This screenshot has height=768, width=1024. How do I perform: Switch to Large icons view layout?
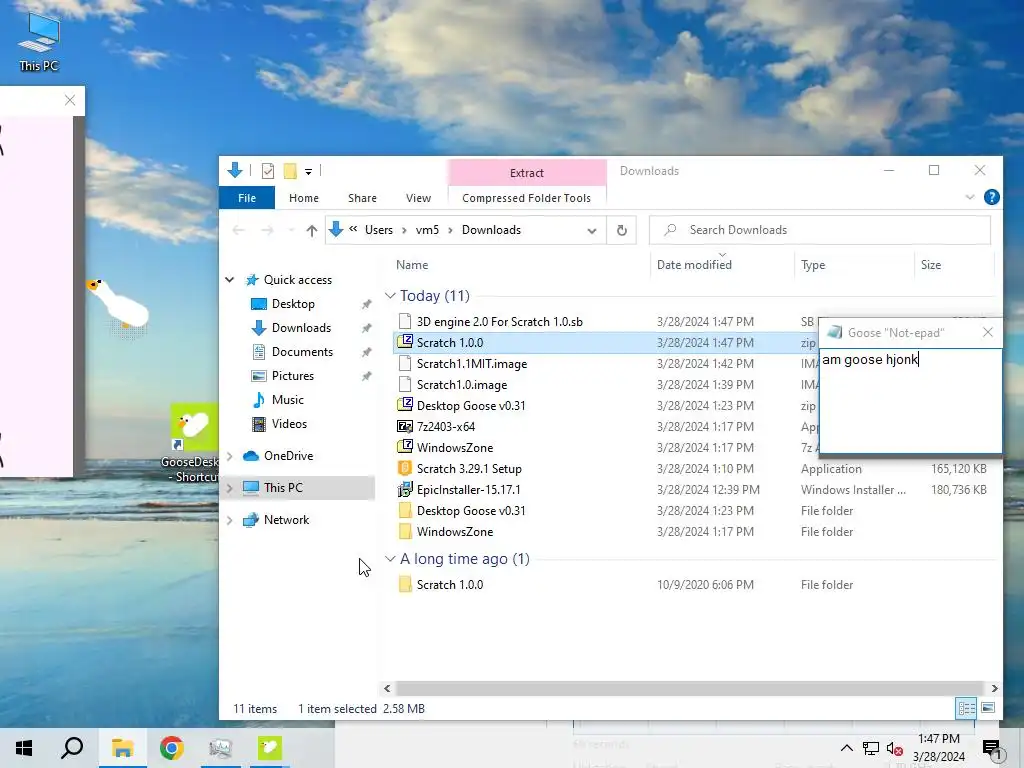point(988,708)
